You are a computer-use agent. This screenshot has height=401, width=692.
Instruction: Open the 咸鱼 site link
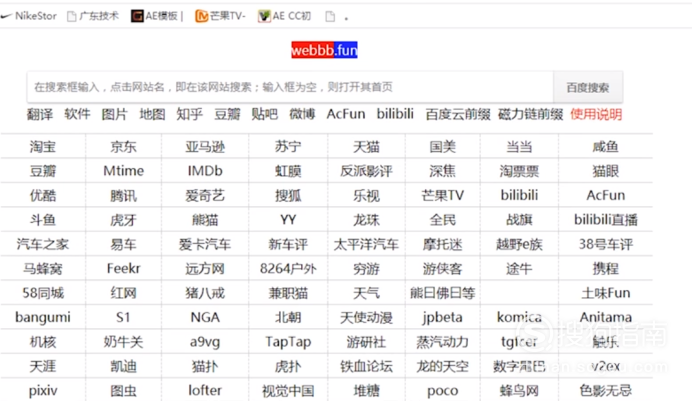pyautogui.click(x=606, y=146)
